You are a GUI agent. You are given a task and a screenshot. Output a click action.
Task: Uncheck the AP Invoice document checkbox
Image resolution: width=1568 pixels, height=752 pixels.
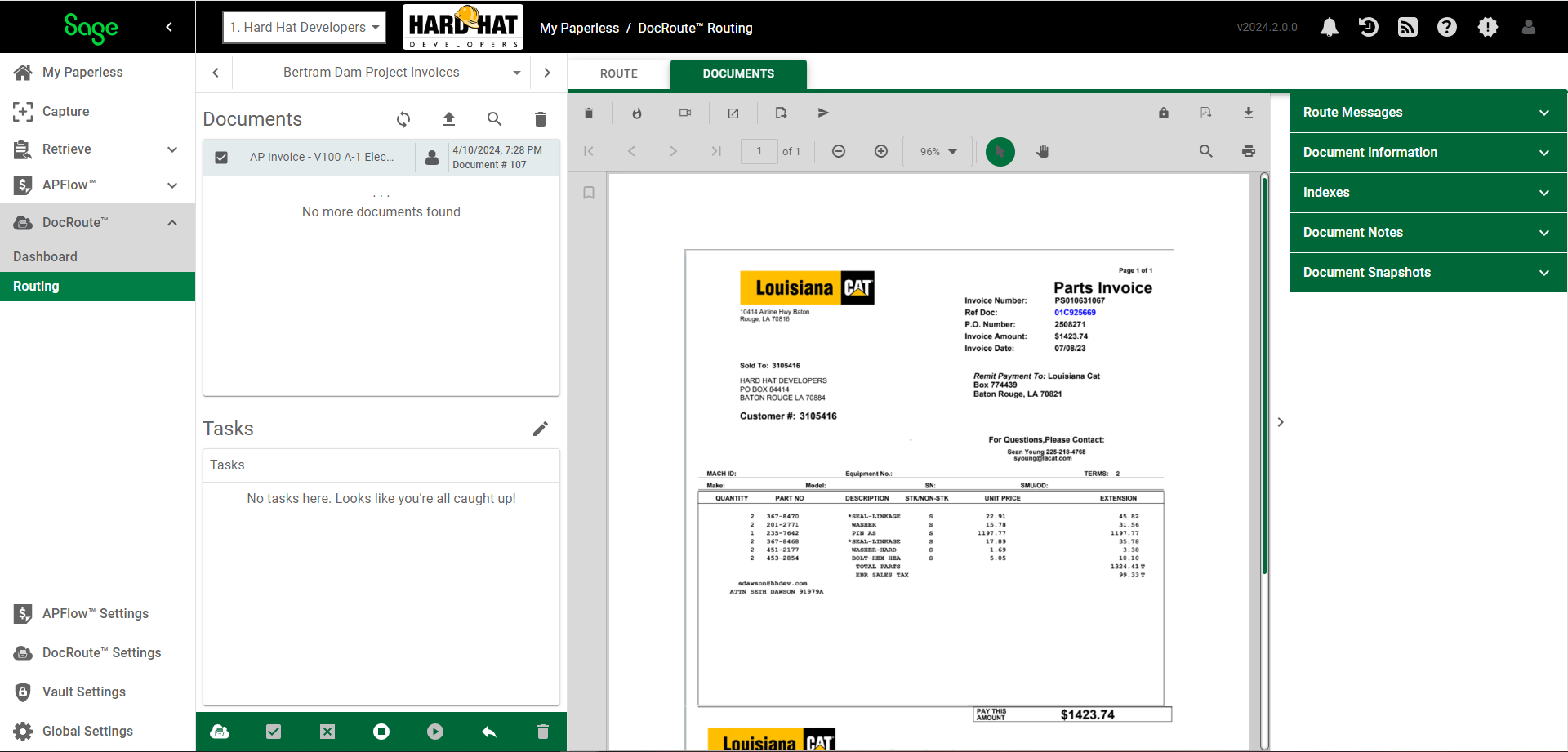click(221, 158)
